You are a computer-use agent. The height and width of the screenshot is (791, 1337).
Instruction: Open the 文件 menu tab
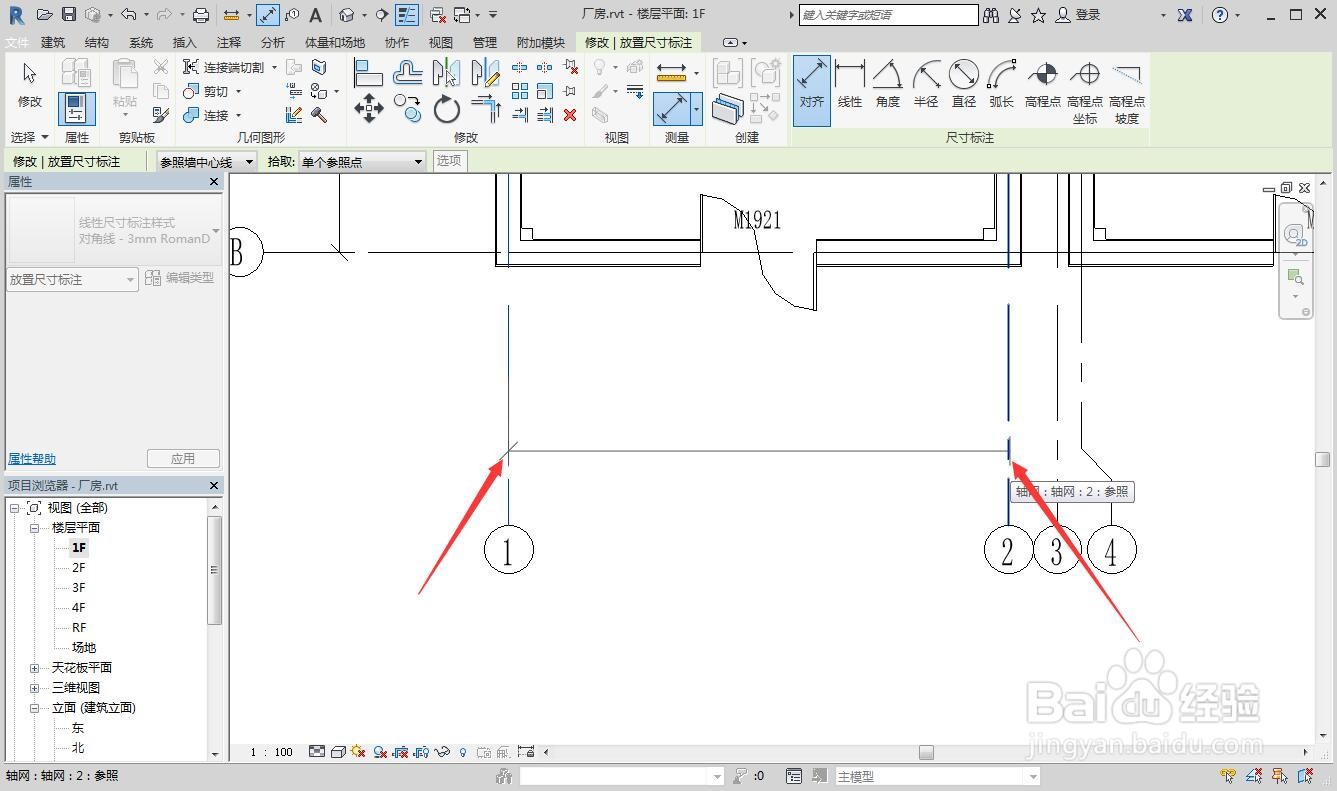(x=16, y=42)
